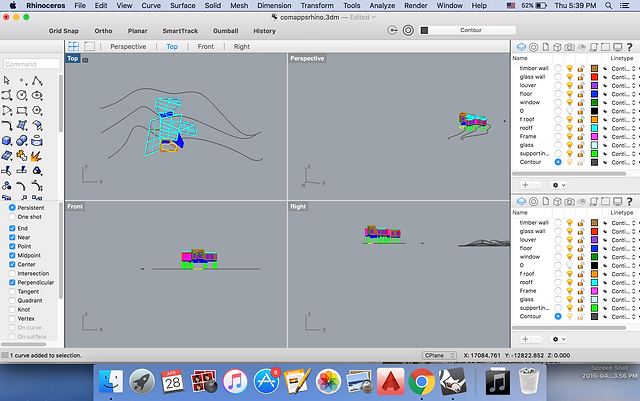Select the Ellipse tool in left toolbar
The height and width of the screenshot is (401, 640).
pyautogui.click(x=37, y=96)
